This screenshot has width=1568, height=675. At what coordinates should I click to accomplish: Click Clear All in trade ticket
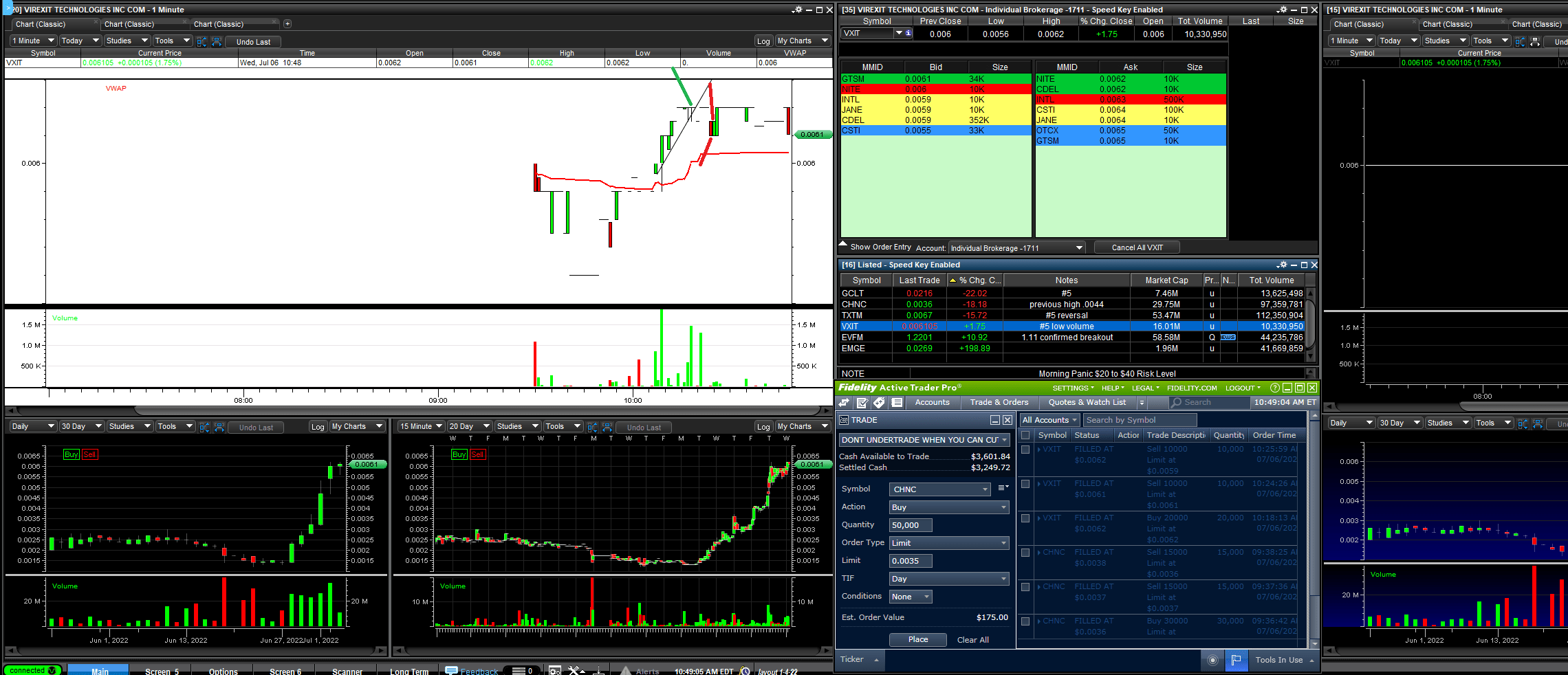click(x=973, y=640)
